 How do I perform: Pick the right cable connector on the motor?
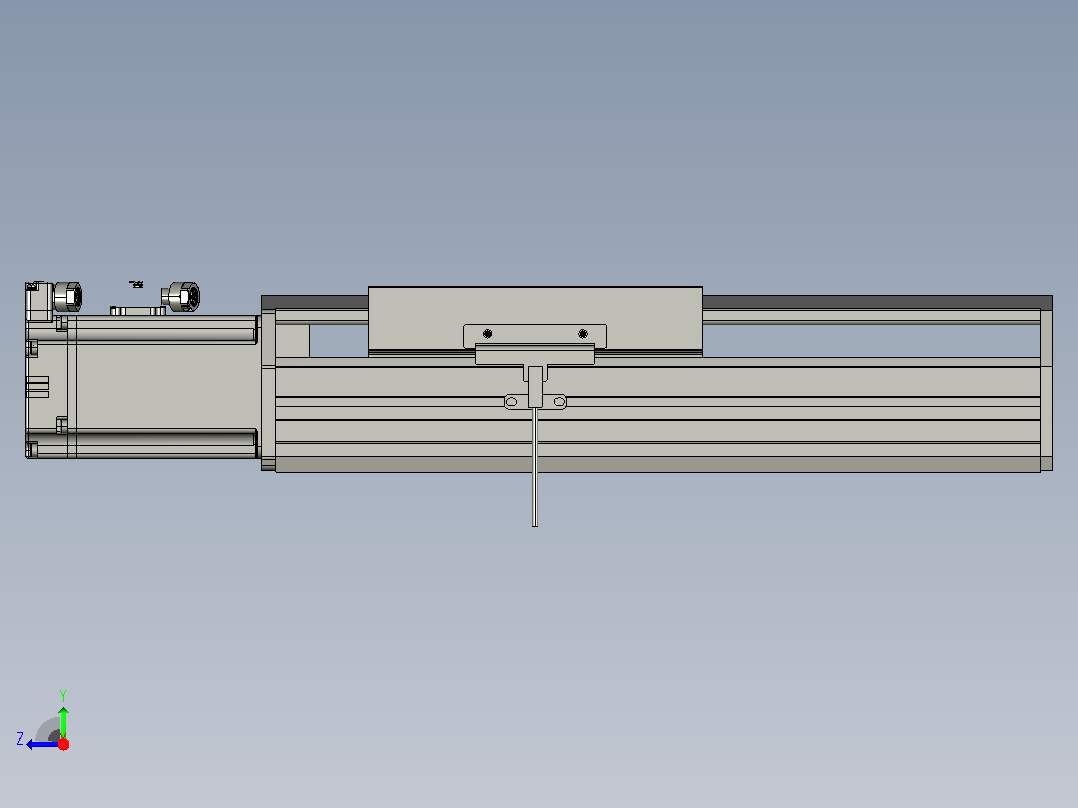182,297
